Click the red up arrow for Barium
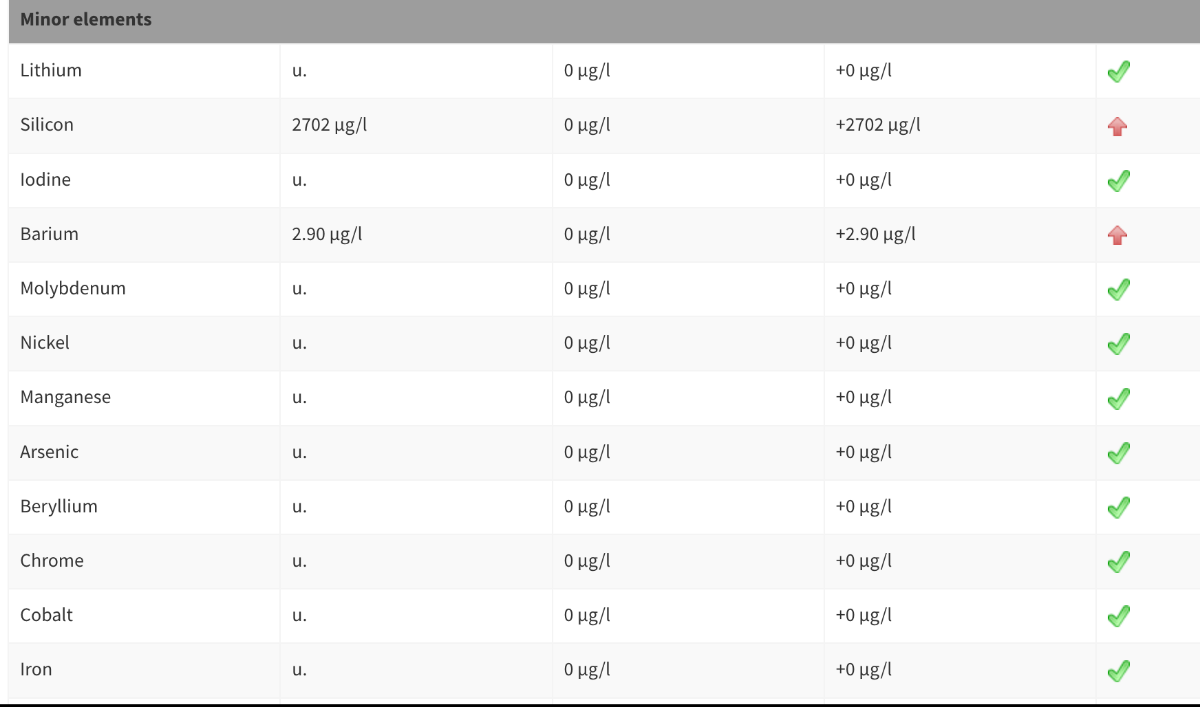The width and height of the screenshot is (1200, 707). click(x=1118, y=236)
